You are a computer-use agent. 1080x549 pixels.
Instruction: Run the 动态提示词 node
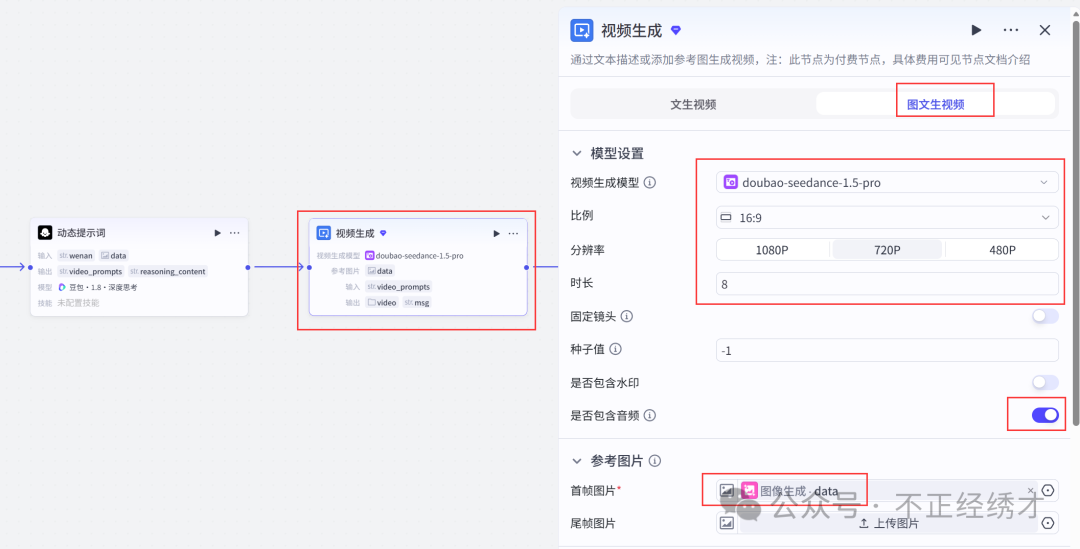(x=218, y=233)
